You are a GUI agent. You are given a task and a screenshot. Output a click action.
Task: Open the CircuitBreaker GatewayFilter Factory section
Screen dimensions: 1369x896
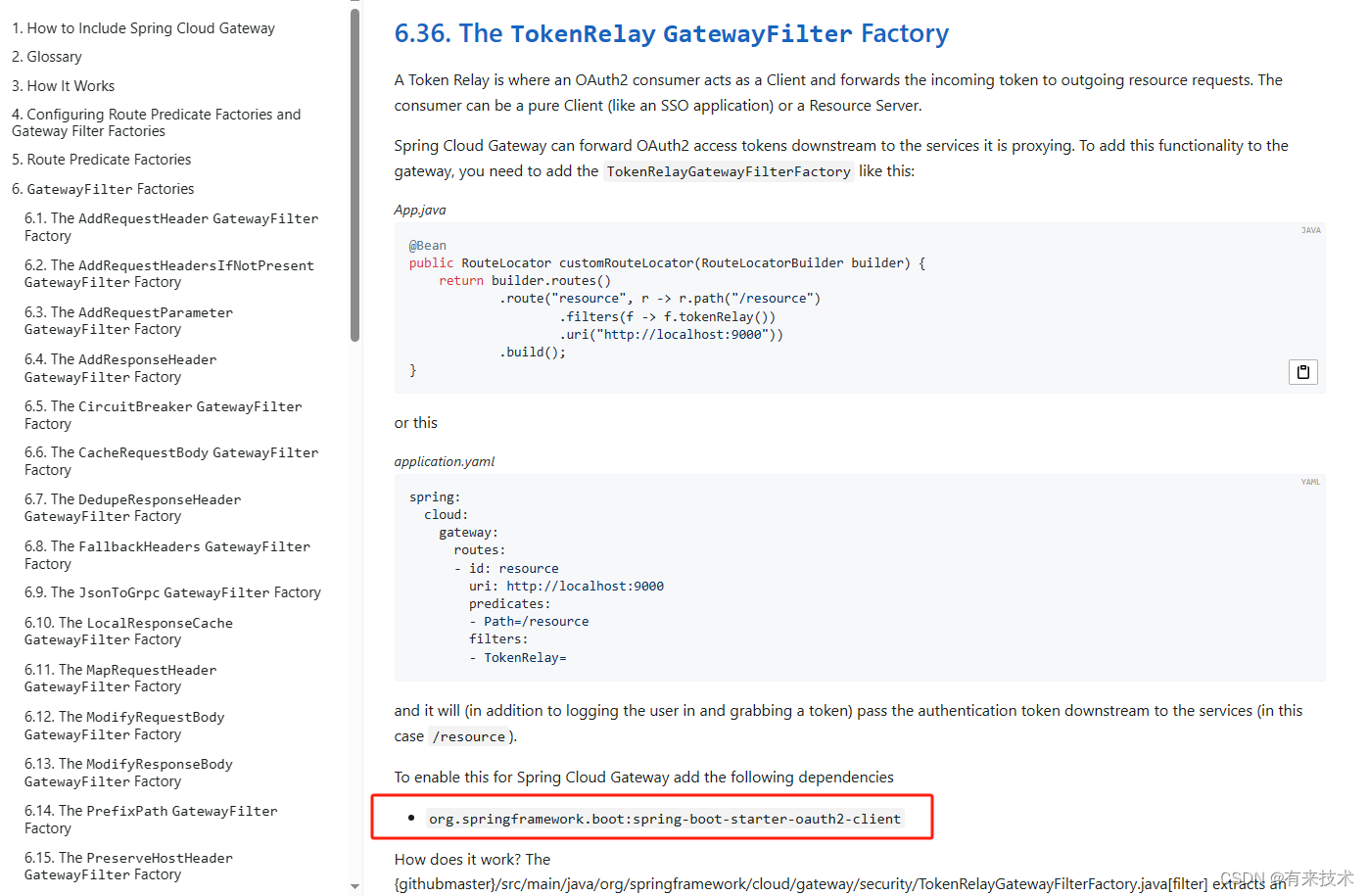163,414
